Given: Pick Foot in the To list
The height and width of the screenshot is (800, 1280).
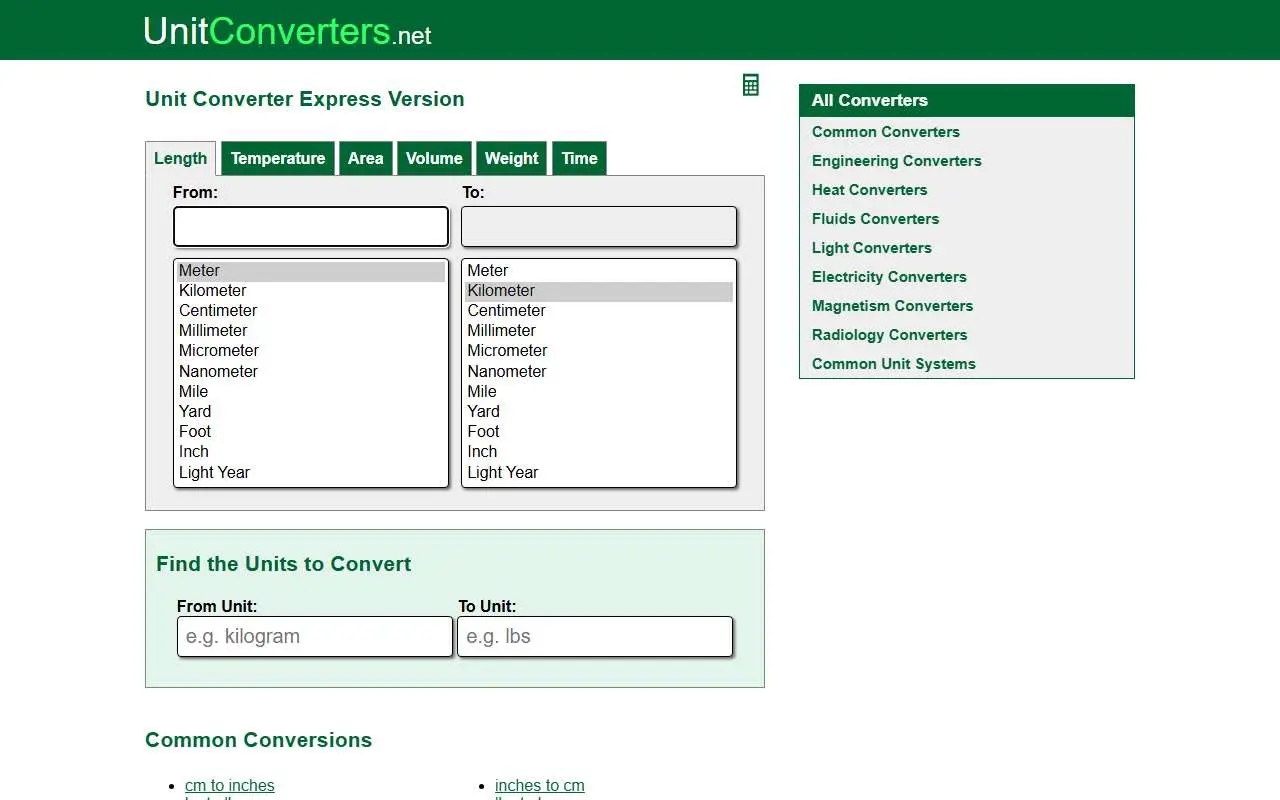Looking at the screenshot, I should pyautogui.click(x=599, y=432).
